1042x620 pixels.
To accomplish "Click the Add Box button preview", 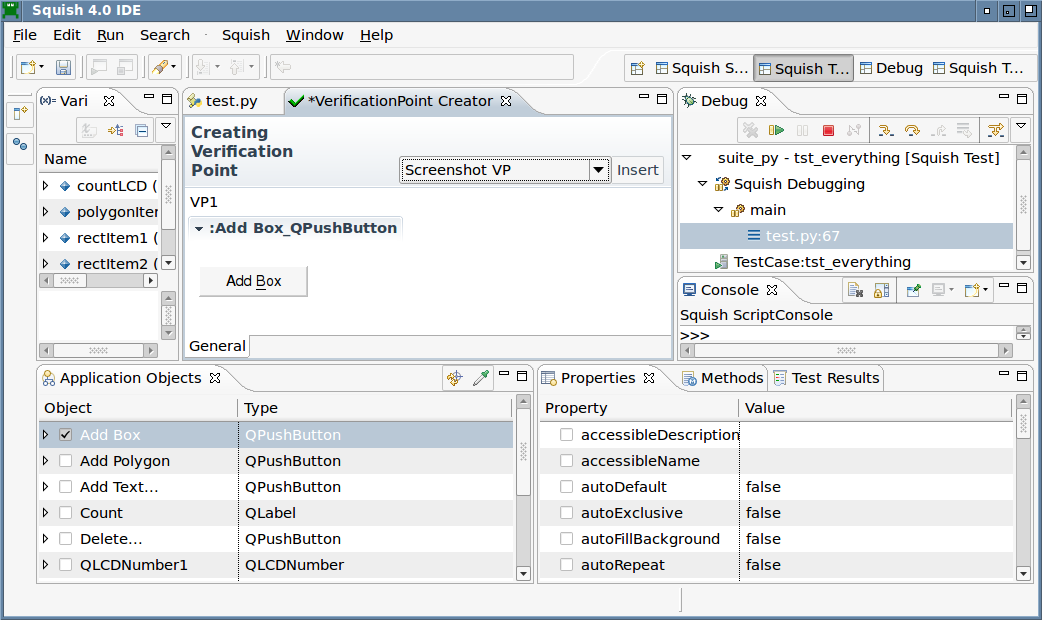I will [x=253, y=281].
